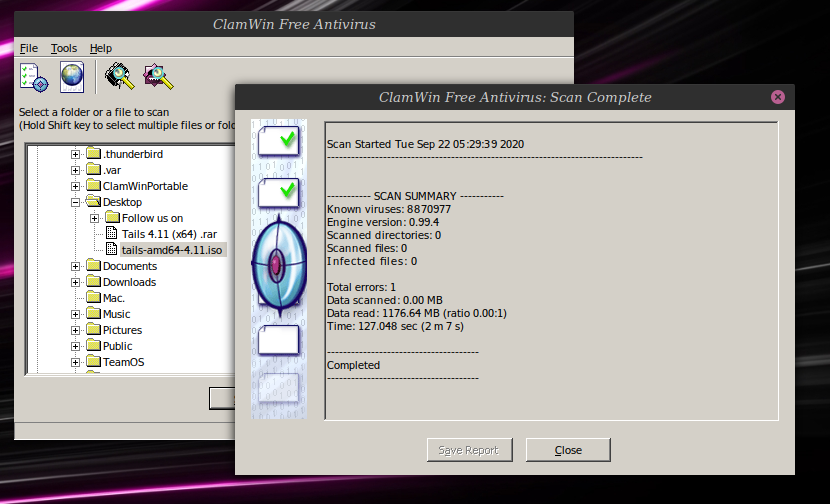Click the TeamOS folder icon
The height and width of the screenshot is (504, 830).
tap(93, 362)
